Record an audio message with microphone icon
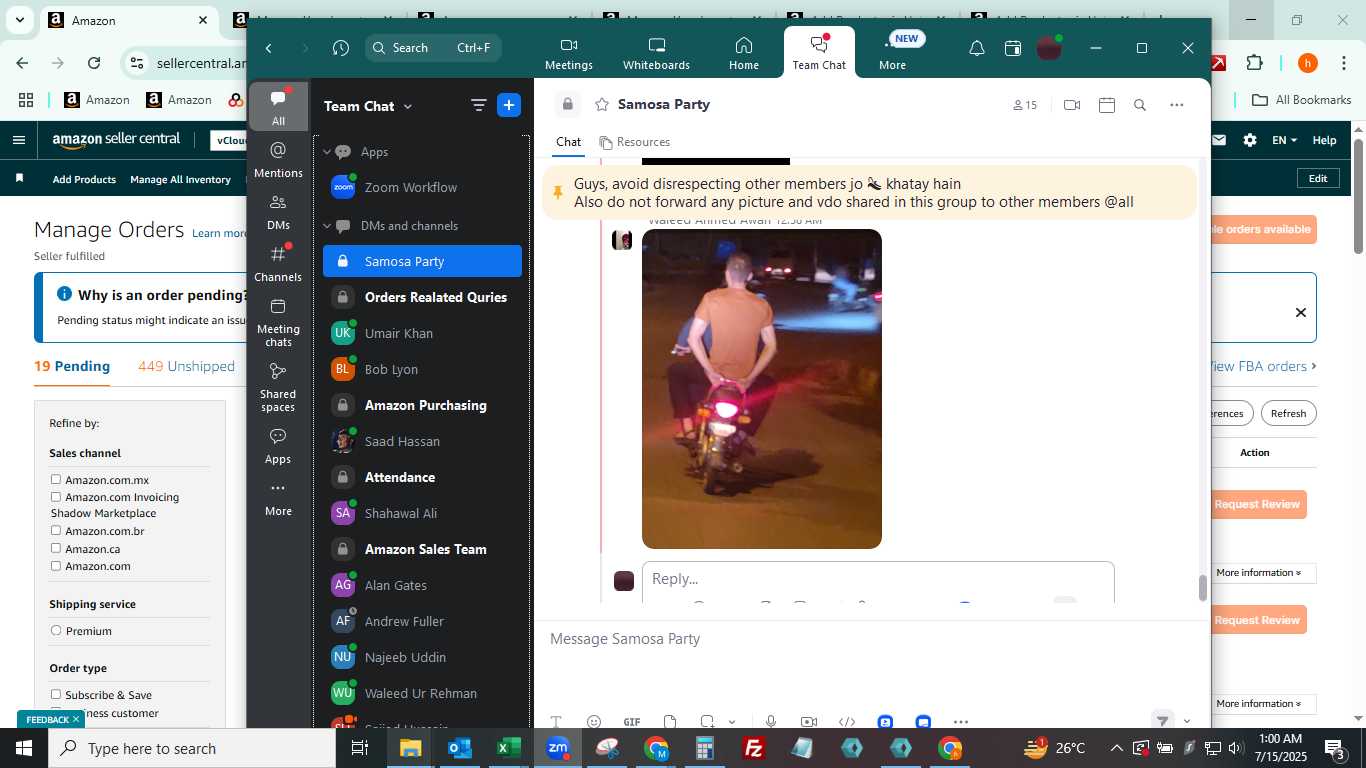Image resolution: width=1366 pixels, height=768 pixels. (x=771, y=722)
